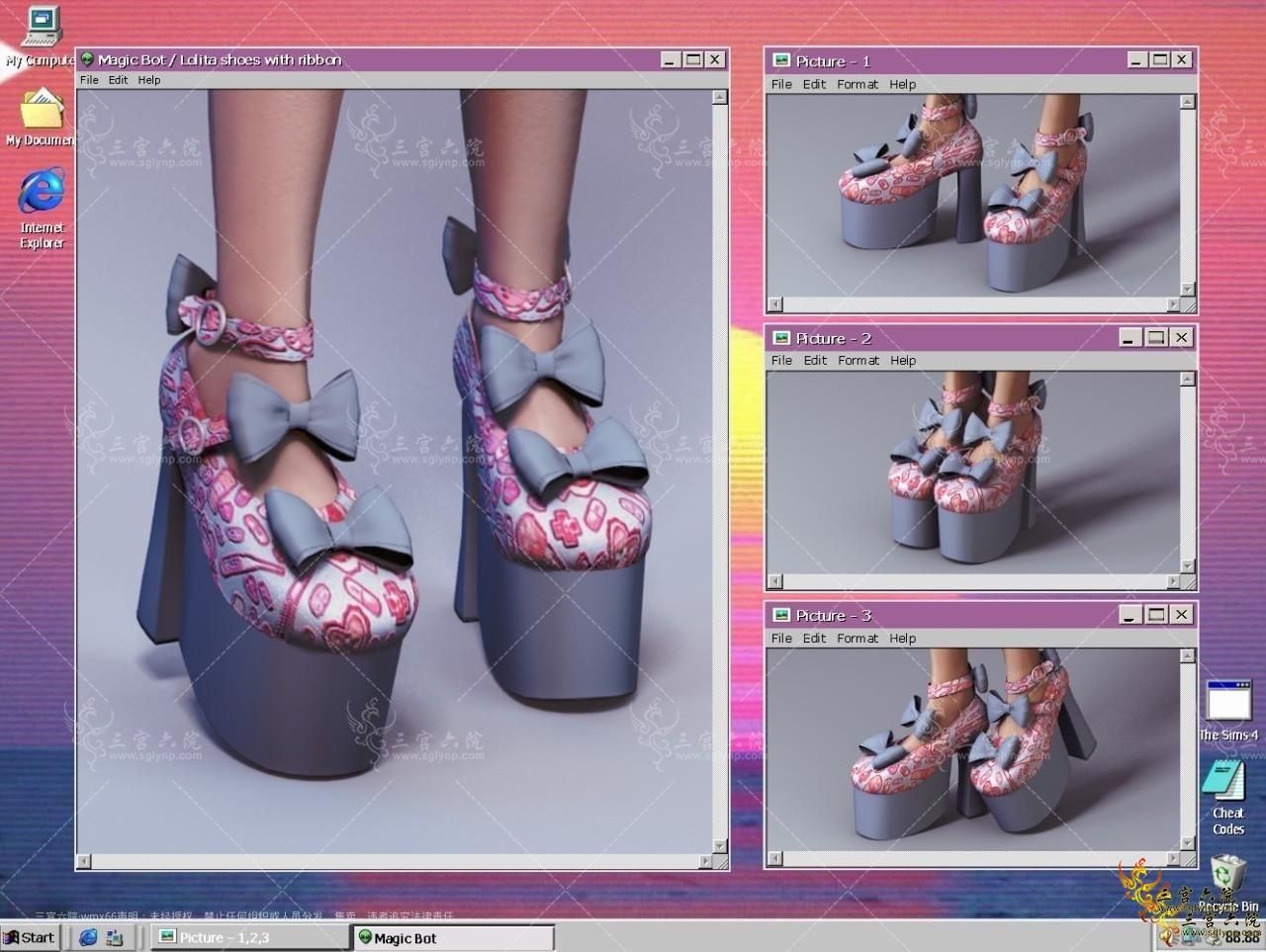Click scroll right arrow in Picture - 2 window
This screenshot has width=1266, height=952.
1173,581
